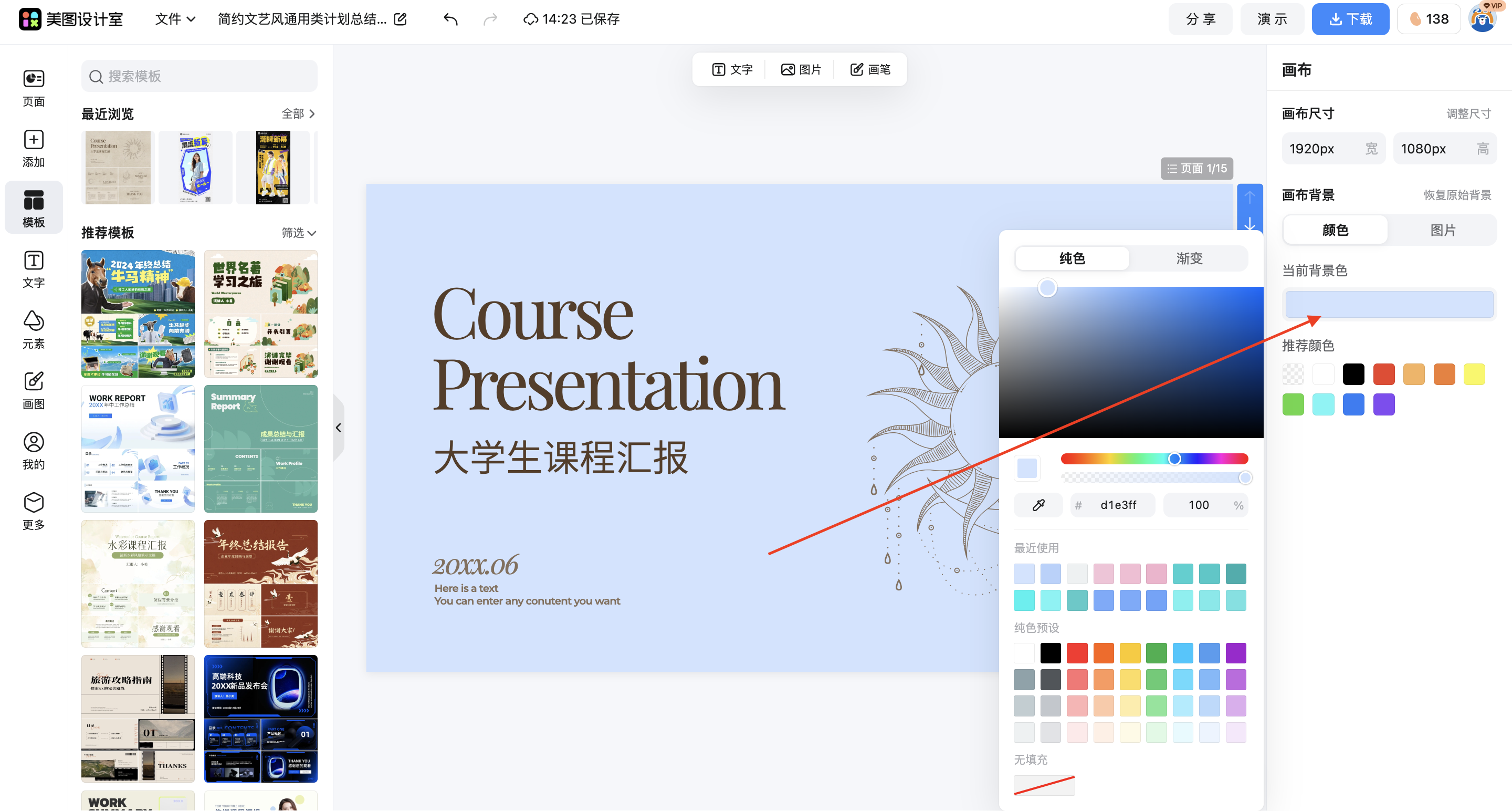This screenshot has width=1512, height=811.
Task: Switch to 渐变 gradient fill mode
Action: click(1189, 258)
